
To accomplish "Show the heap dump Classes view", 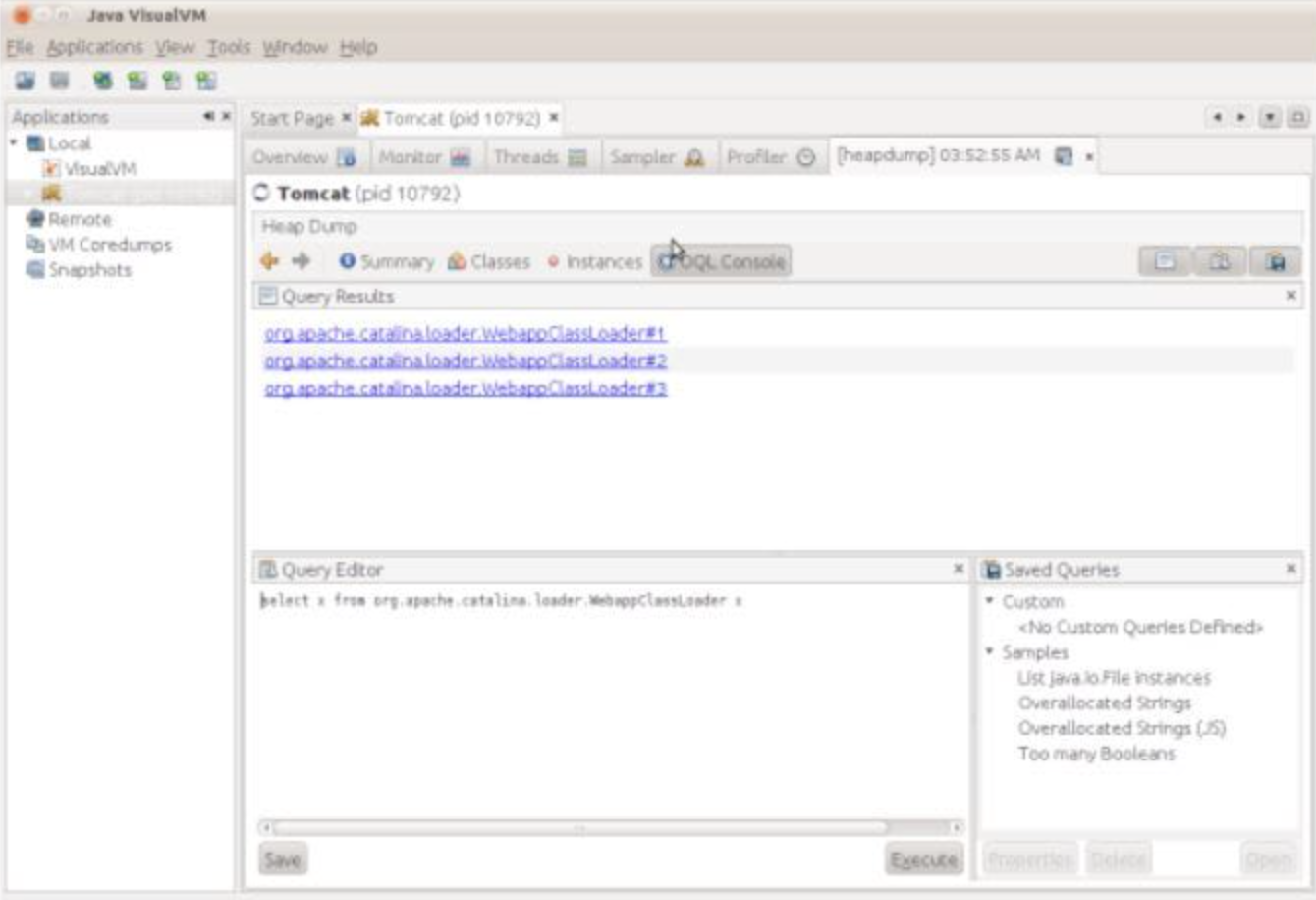I will coord(488,261).
